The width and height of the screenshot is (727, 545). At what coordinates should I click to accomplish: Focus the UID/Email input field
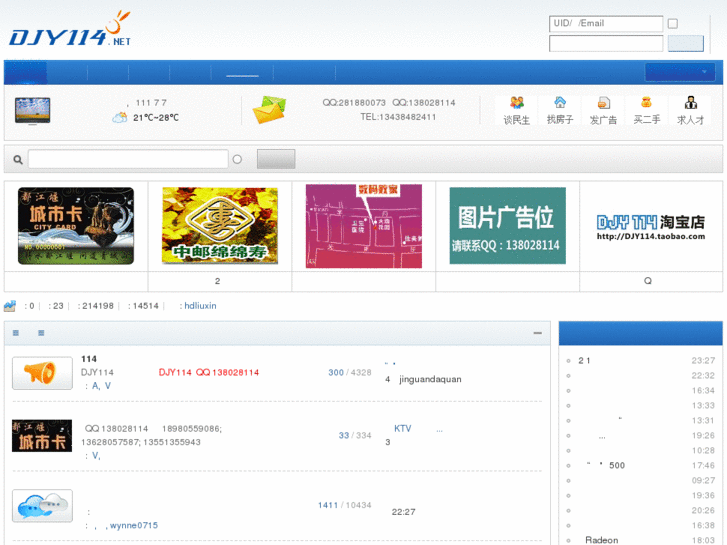[x=606, y=24]
